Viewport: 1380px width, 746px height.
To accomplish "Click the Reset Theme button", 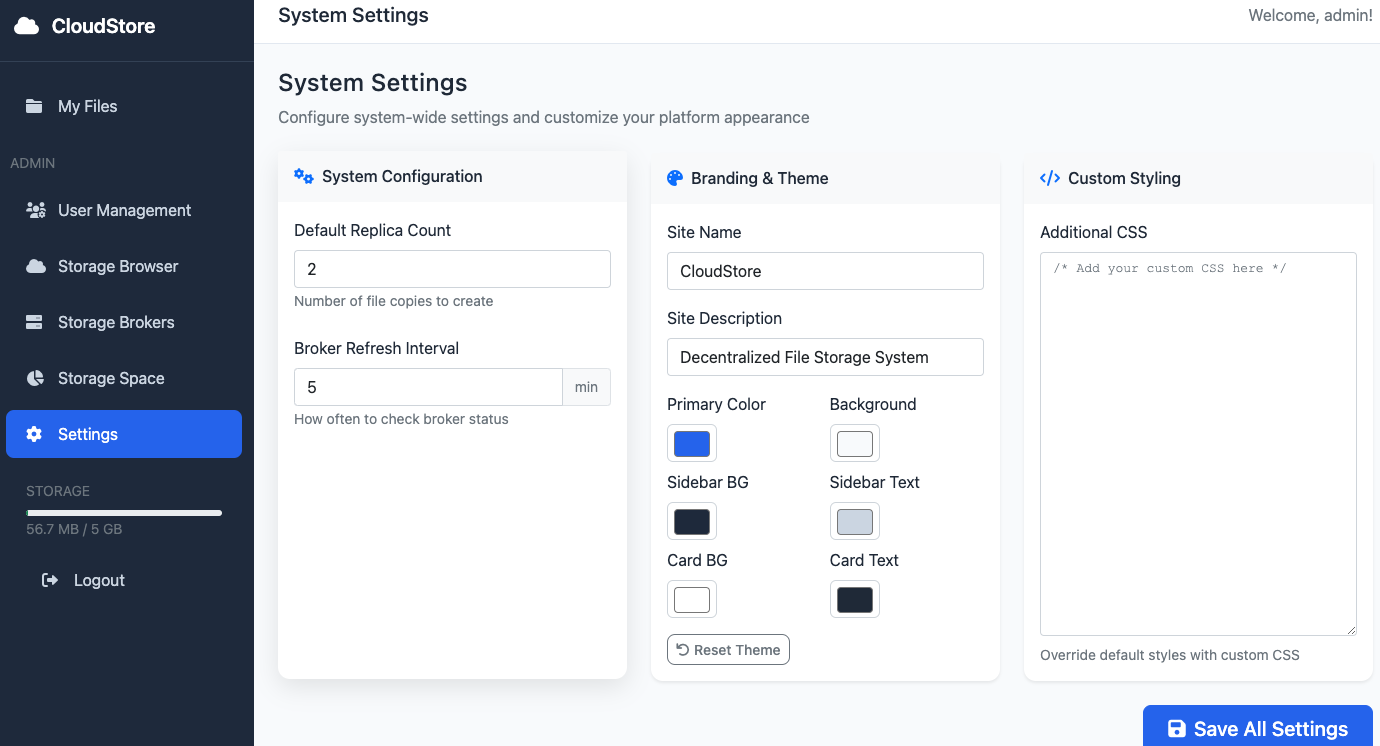I will 728,650.
